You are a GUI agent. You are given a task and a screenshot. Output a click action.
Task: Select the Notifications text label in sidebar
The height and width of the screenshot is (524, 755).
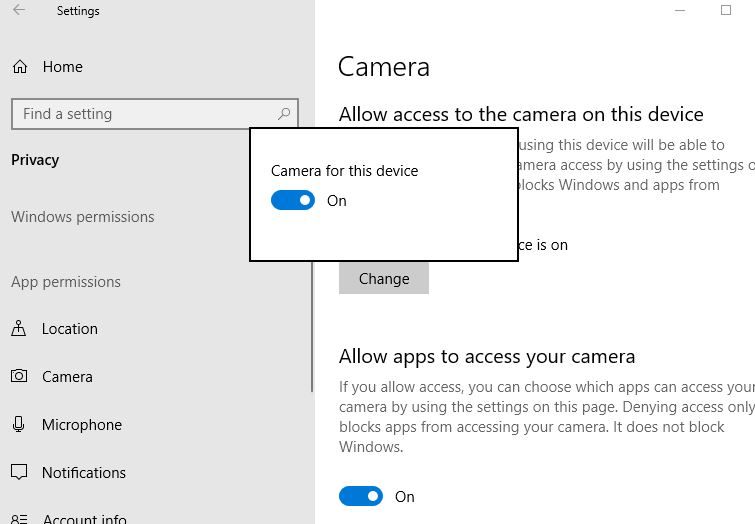click(84, 473)
